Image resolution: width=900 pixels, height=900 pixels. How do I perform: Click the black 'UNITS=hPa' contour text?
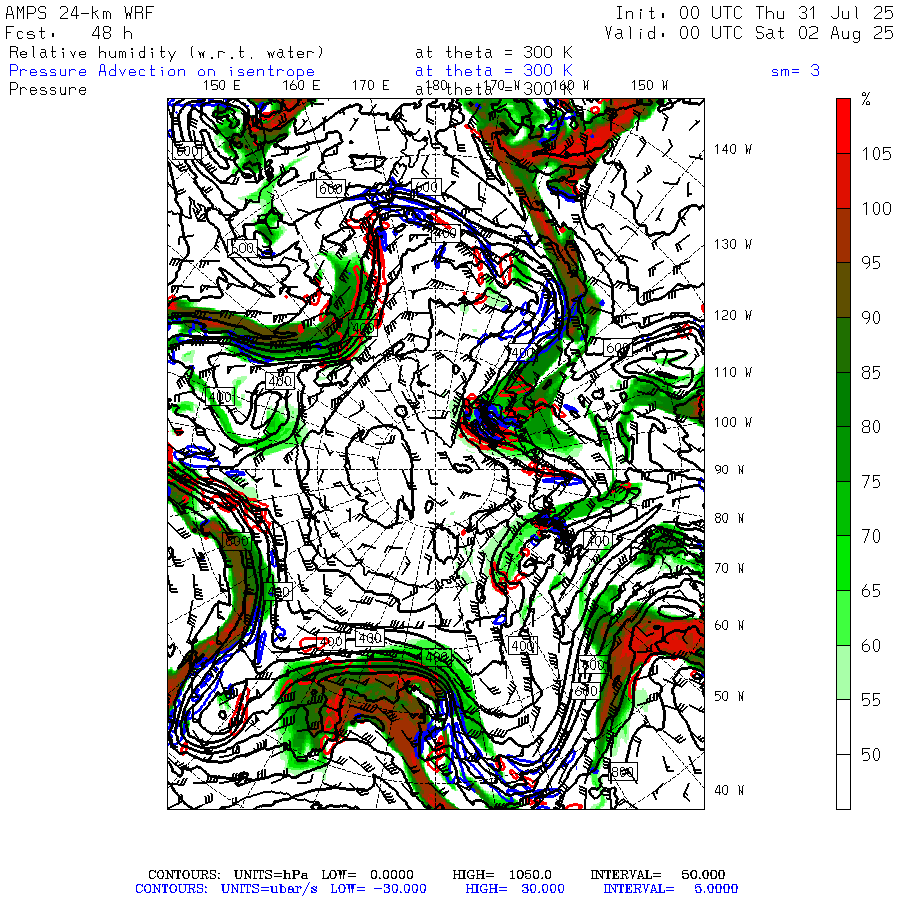tap(271, 875)
